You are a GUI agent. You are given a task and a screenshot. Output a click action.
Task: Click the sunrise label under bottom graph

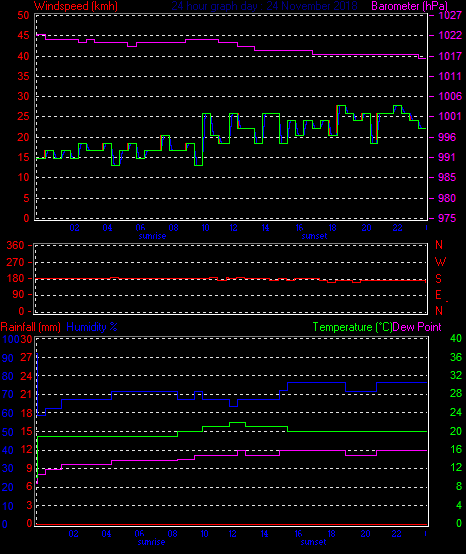[x=151, y=542]
